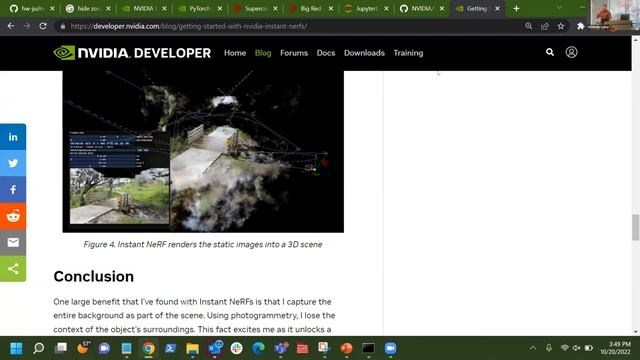The width and height of the screenshot is (640, 360).
Task: Open the green general share icon
Action: click(x=13, y=269)
